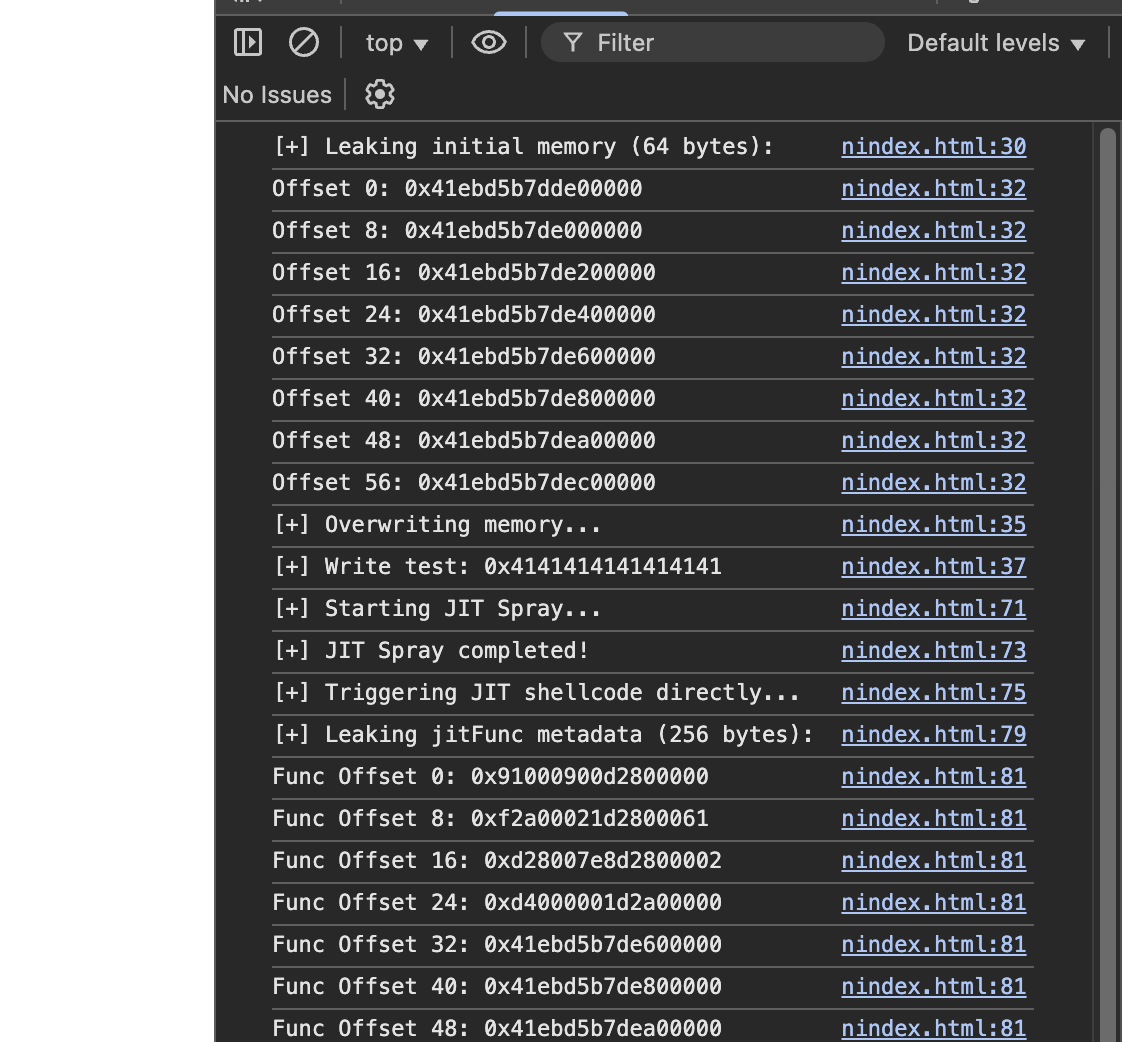
Task: Click the Filter text input field
Action: (x=730, y=43)
